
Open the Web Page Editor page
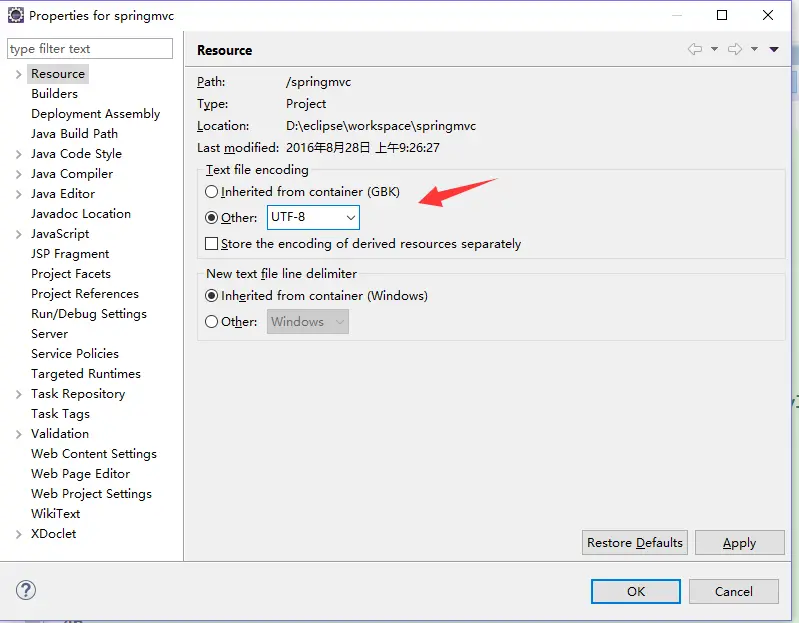[x=81, y=474]
